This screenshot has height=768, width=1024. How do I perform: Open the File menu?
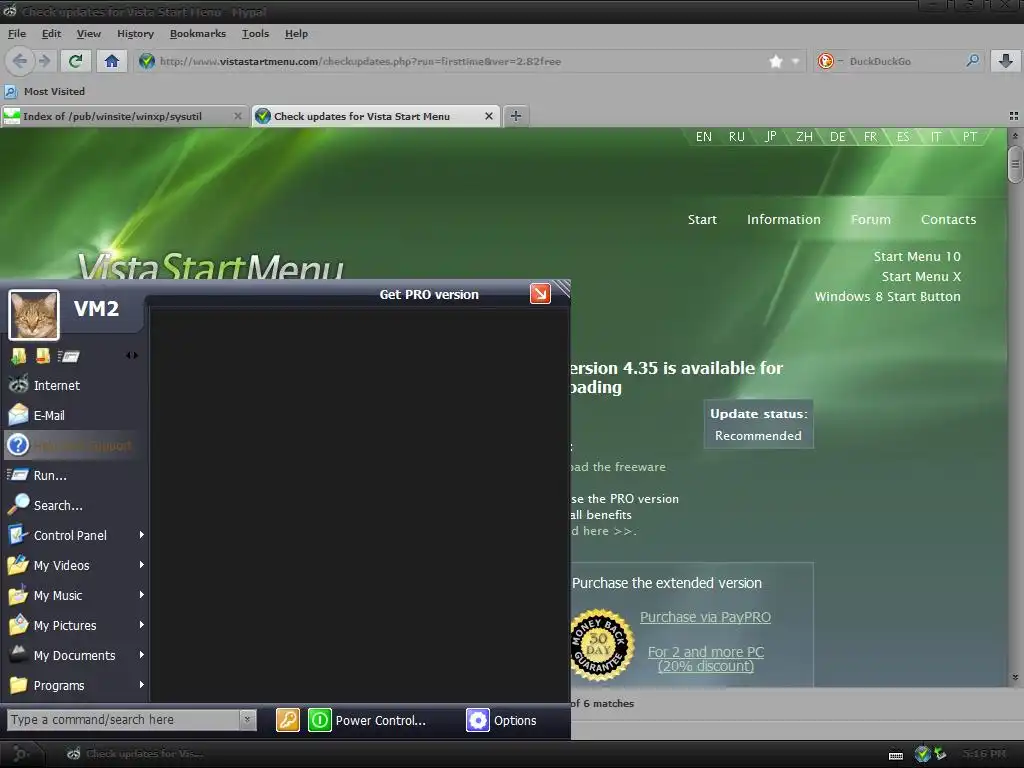[17, 34]
